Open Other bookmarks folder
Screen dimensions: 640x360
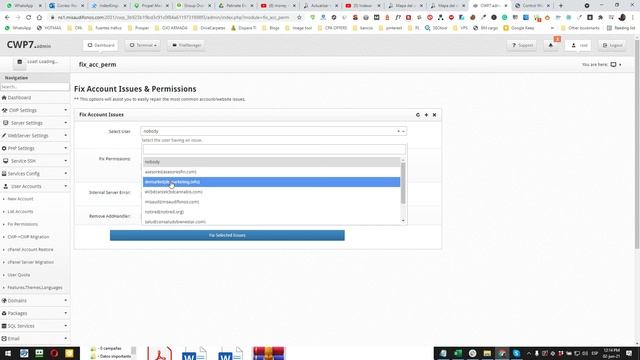(580, 28)
